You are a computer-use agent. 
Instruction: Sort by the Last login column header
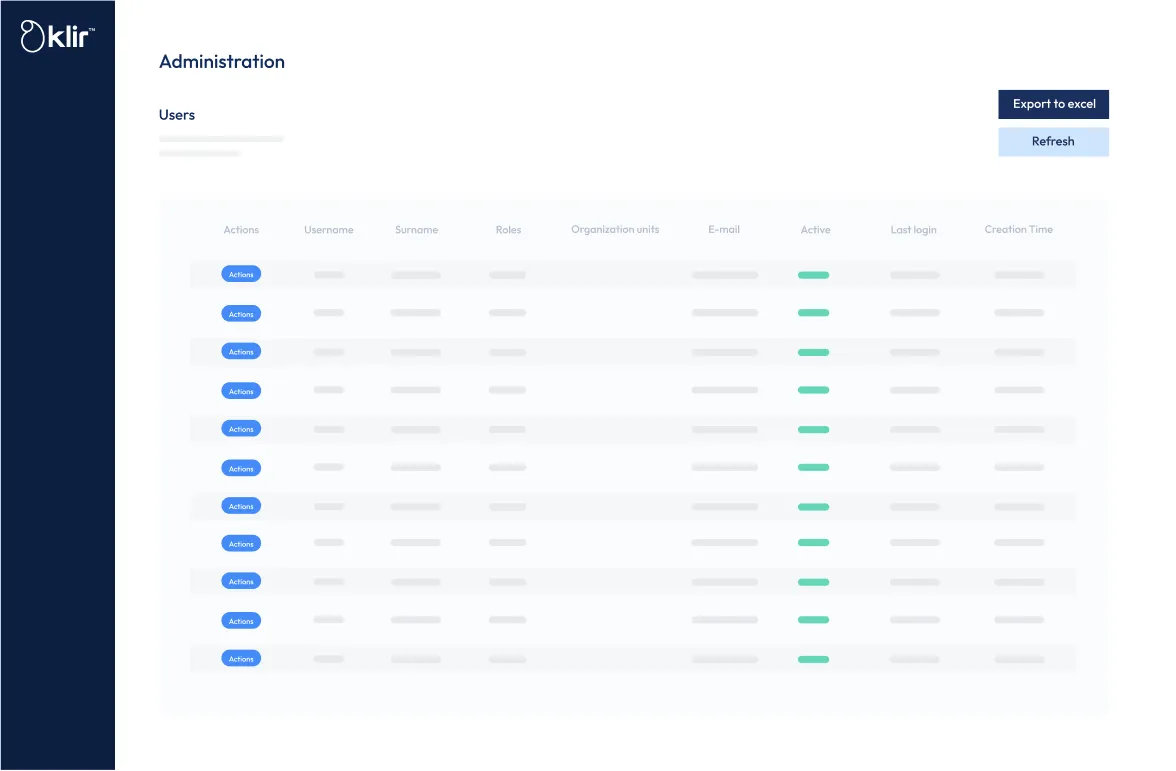point(913,230)
